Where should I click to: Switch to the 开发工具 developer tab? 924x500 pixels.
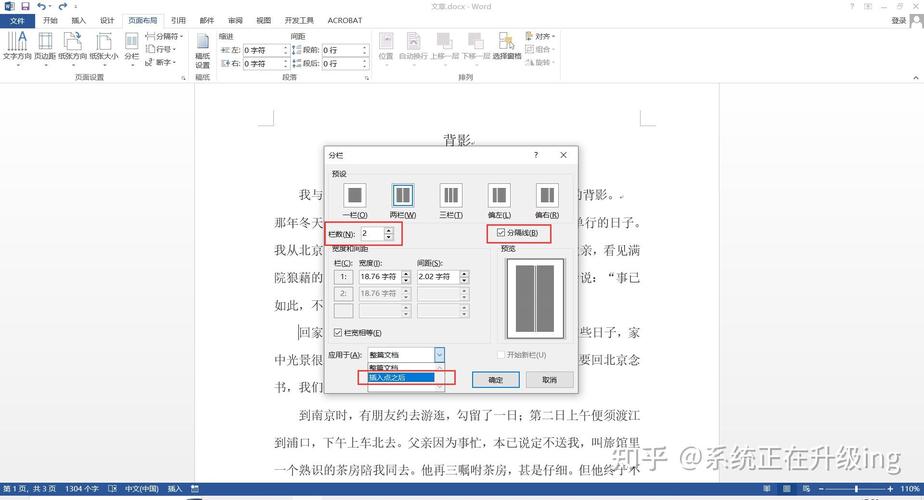click(299, 21)
